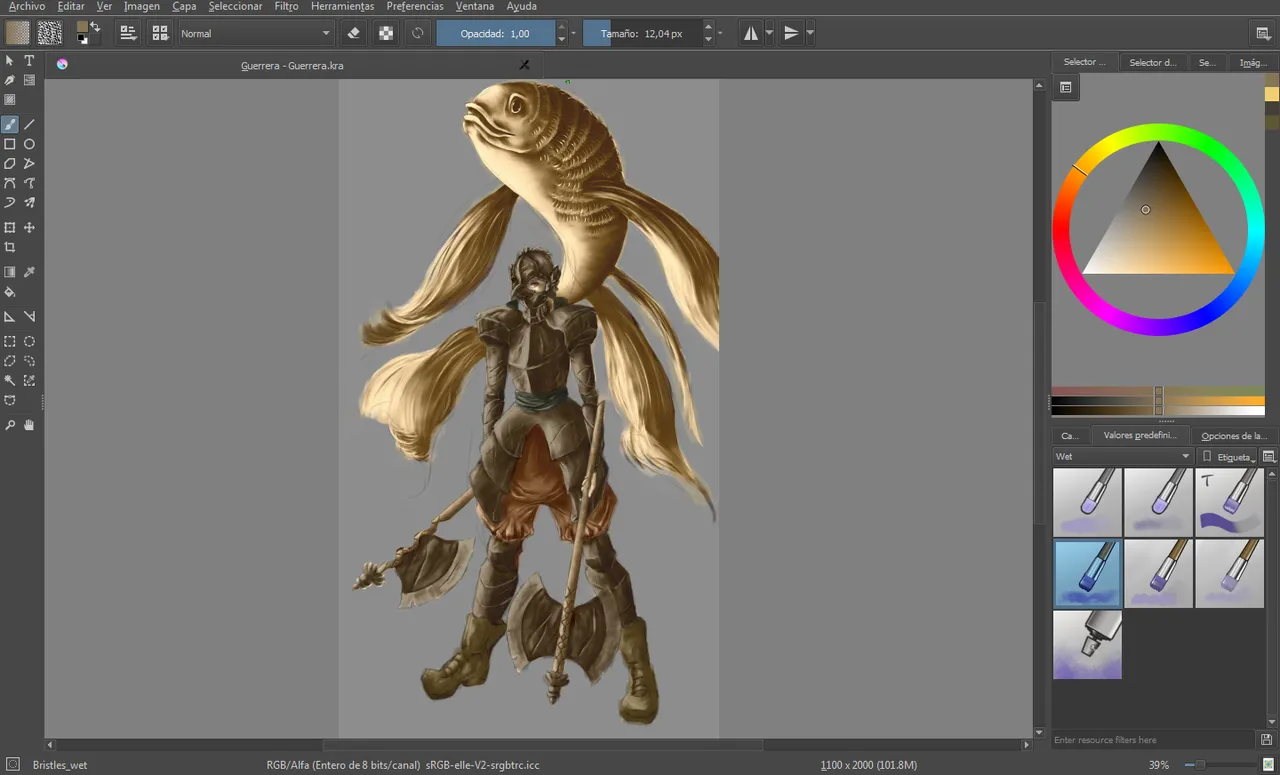Select the paint tube brush preset
Image resolution: width=1280 pixels, height=775 pixels.
coord(1087,645)
